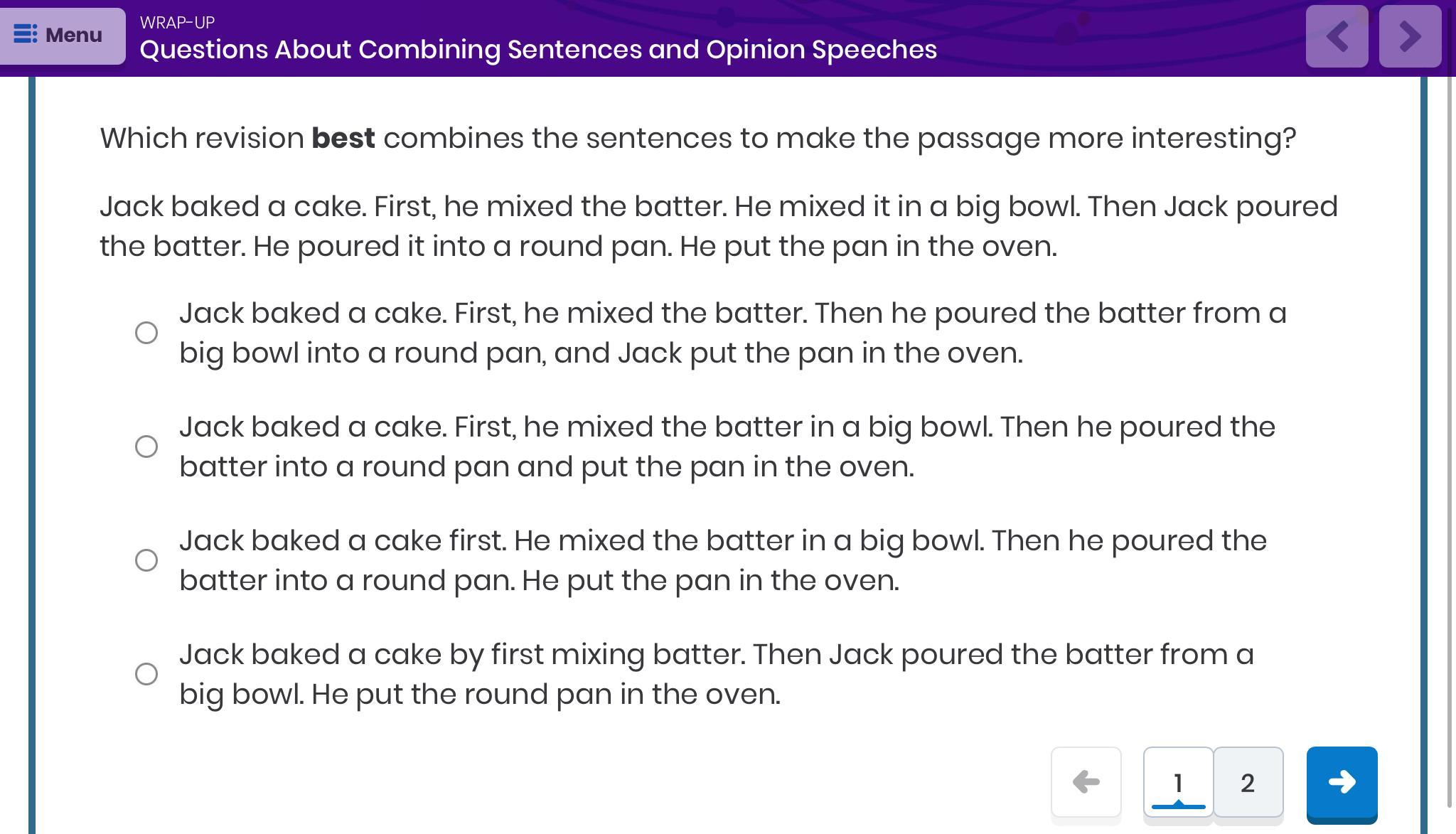Select radio for 'poured the batter from a big bowl into a round pan'

click(x=146, y=333)
